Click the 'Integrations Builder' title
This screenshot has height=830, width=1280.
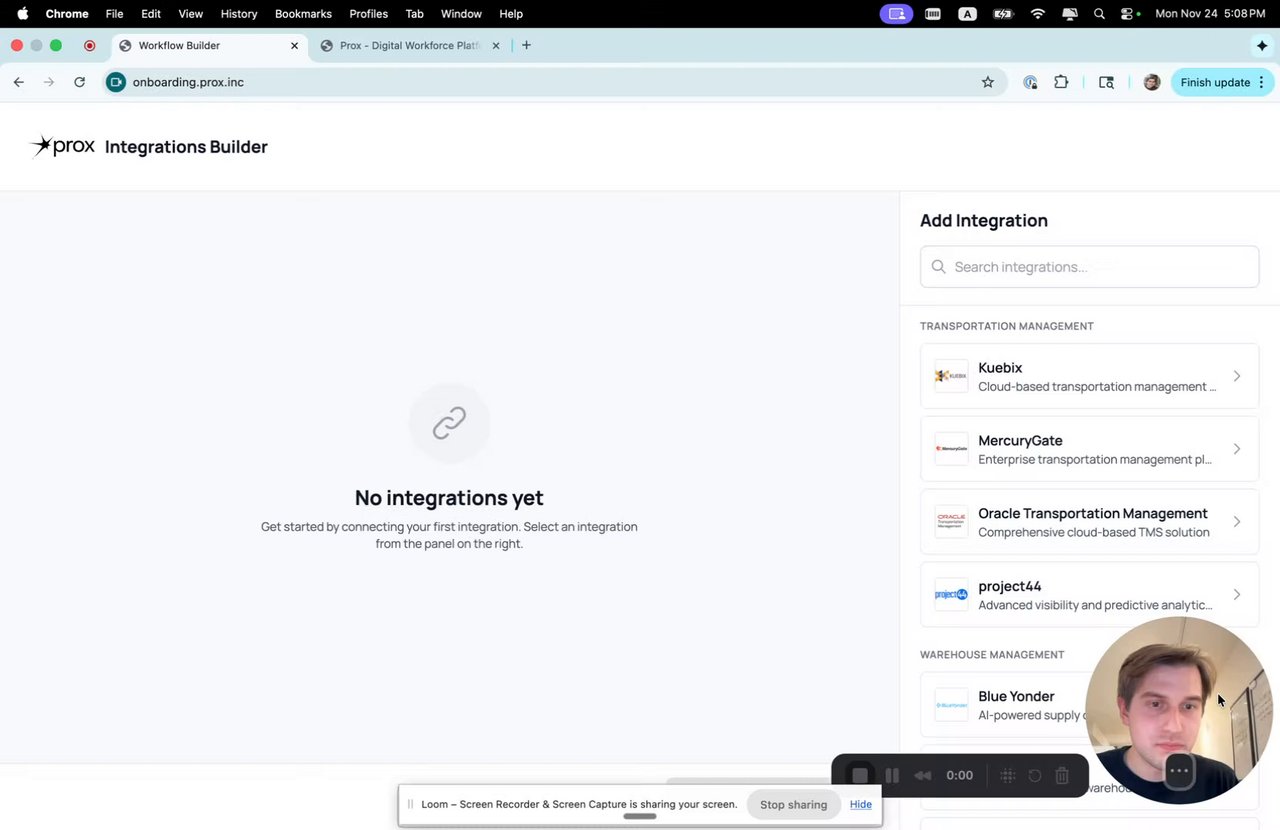(x=186, y=146)
